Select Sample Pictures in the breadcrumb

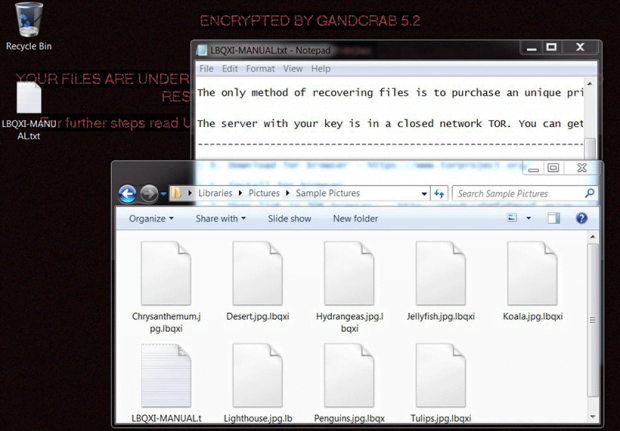(x=328, y=193)
